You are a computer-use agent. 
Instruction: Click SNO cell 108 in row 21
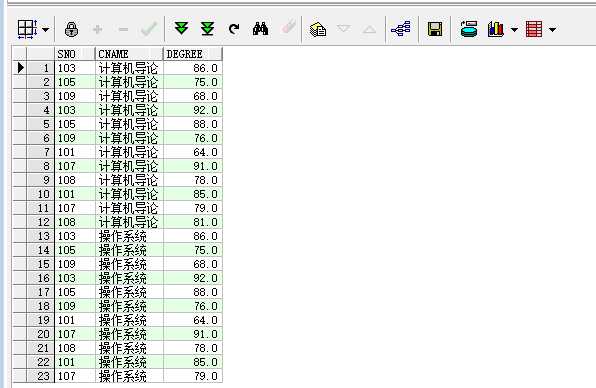point(75,348)
